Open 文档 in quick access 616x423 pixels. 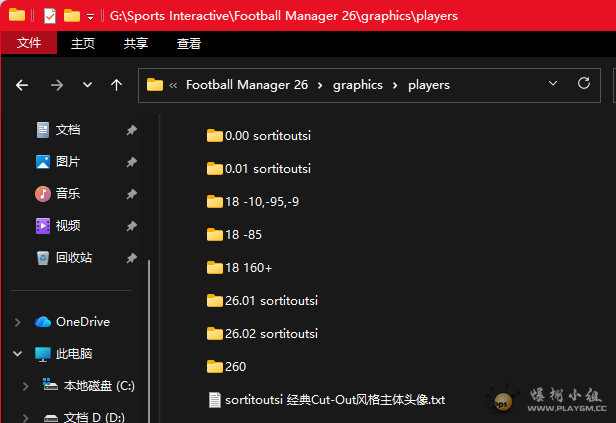click(68, 130)
